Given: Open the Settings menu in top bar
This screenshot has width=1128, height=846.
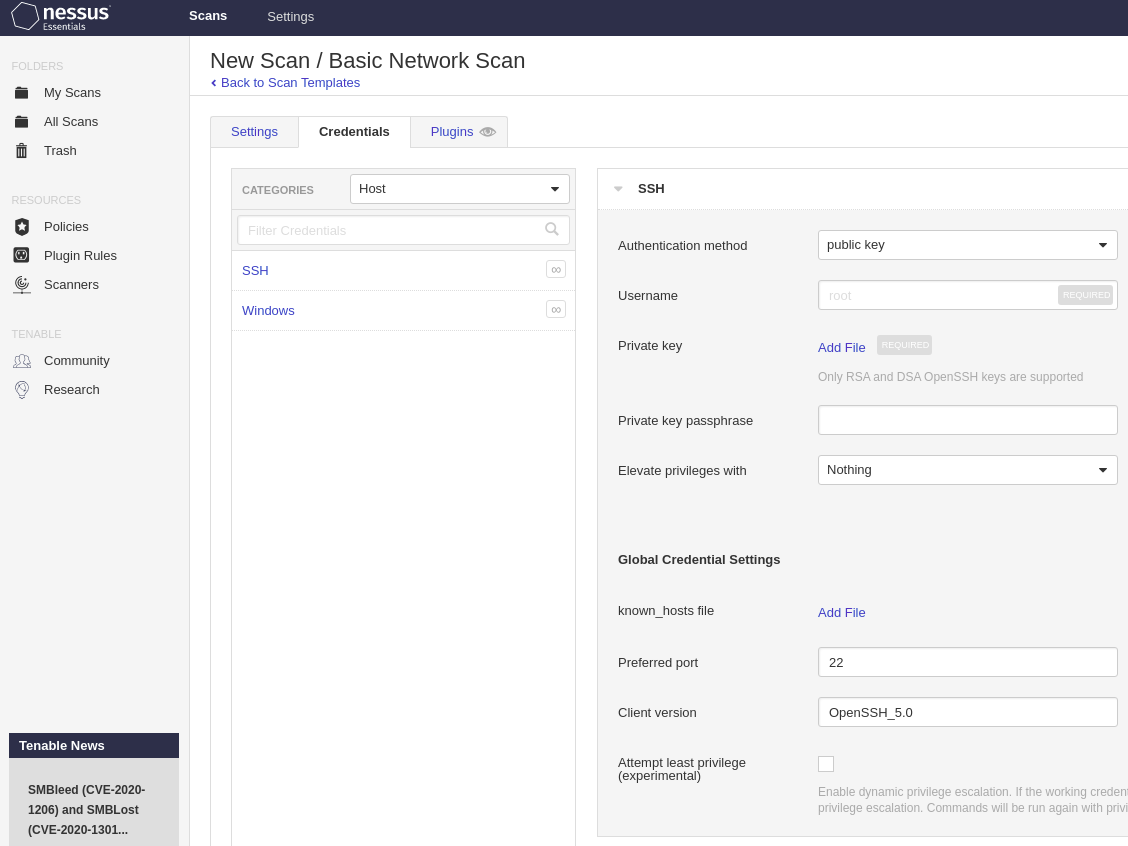Looking at the screenshot, I should click(x=290, y=16).
